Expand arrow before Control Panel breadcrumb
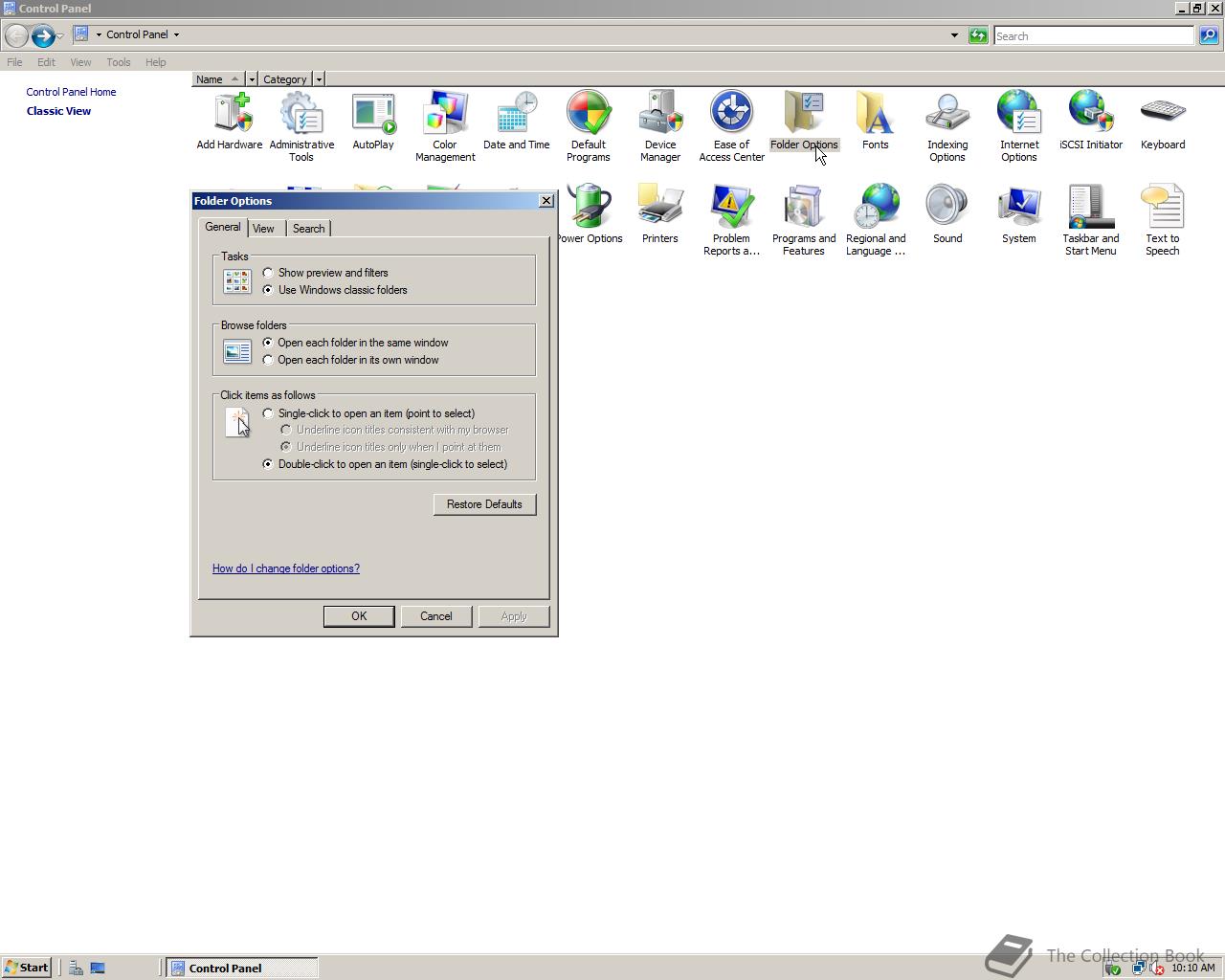 pos(99,34)
